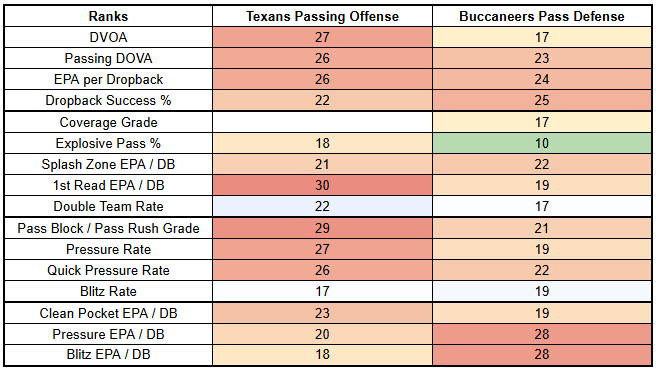Click the Clean Pocket EPA / DB label
Image resolution: width=656 pixels, height=369 pixels.
(x=108, y=313)
